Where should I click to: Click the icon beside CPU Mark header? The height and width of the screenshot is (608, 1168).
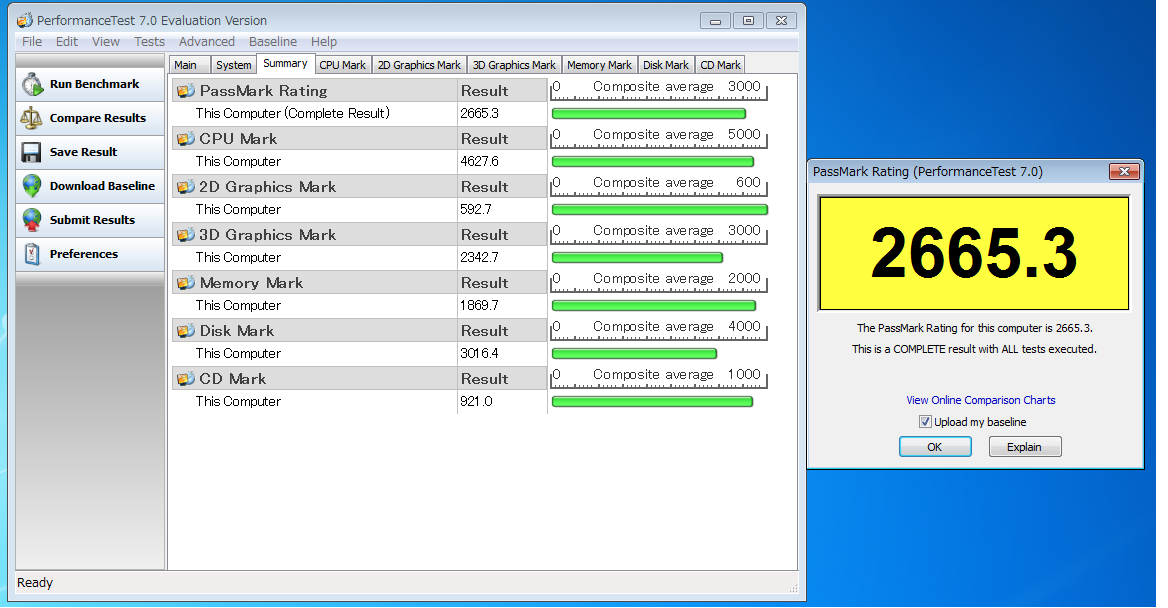click(x=185, y=139)
